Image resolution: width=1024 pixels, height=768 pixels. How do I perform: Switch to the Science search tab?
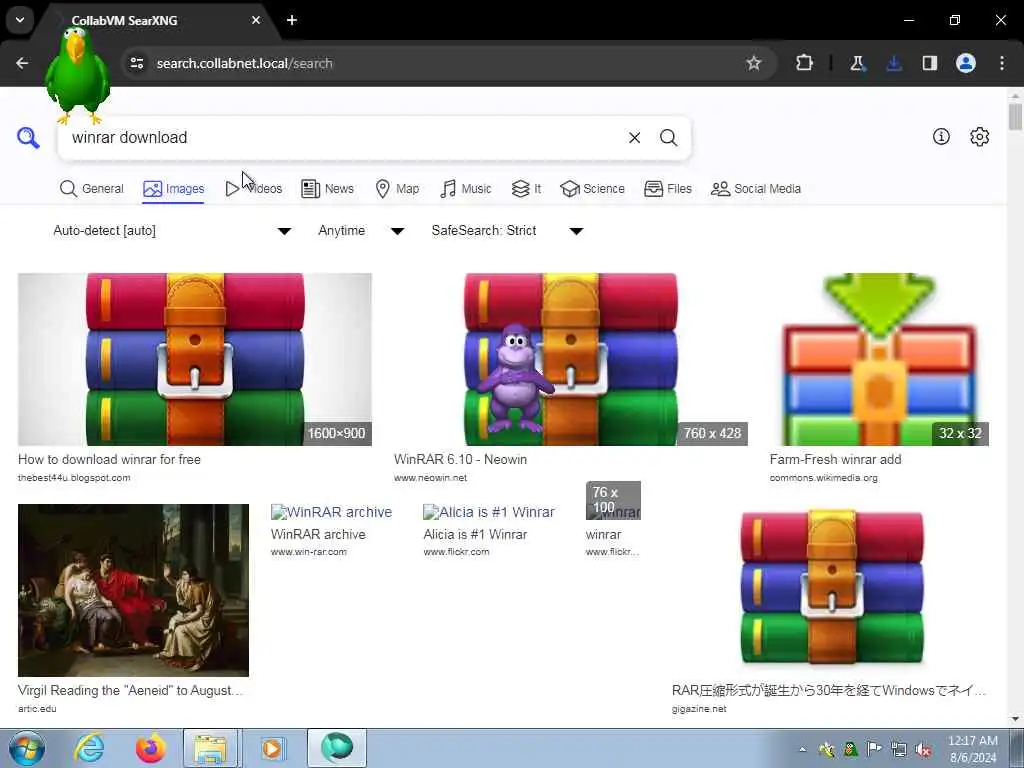point(592,189)
